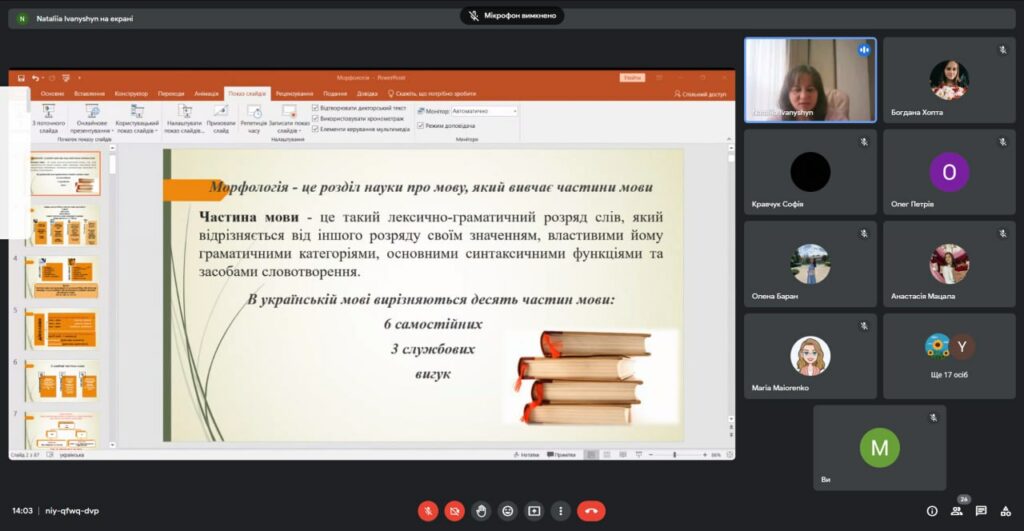This screenshot has height=531, width=1024.
Task: Raise hand in the meeting
Action: click(481, 511)
